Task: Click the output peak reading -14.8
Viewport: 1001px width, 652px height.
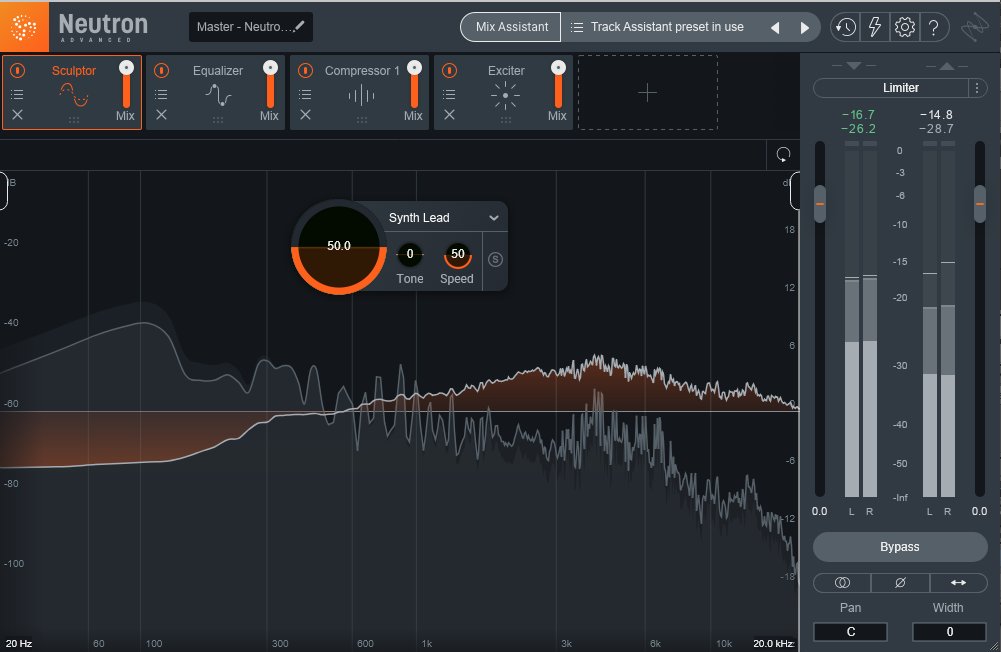Action: [936, 114]
